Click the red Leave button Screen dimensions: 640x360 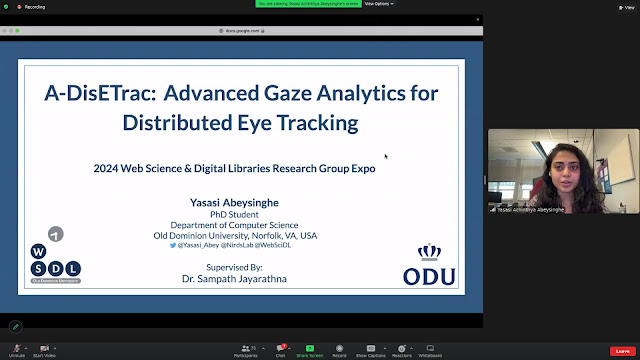[x=622, y=351]
